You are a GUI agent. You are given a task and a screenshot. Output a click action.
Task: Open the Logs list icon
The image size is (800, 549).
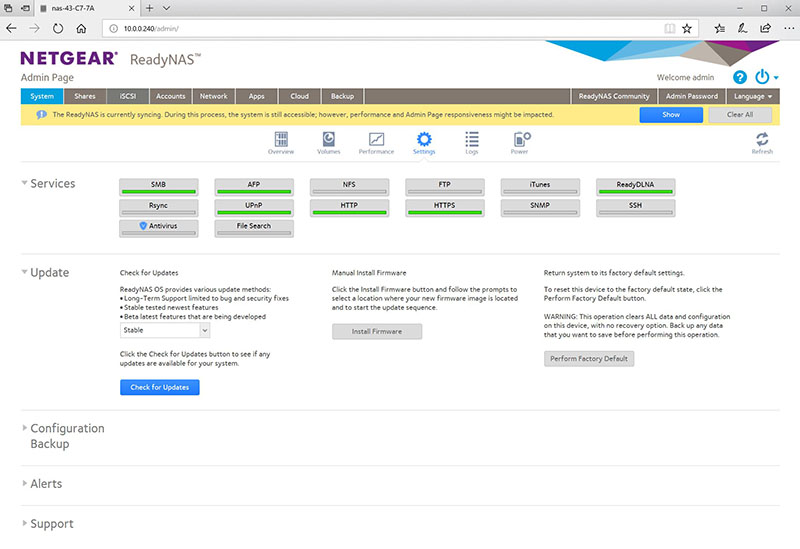(472, 142)
